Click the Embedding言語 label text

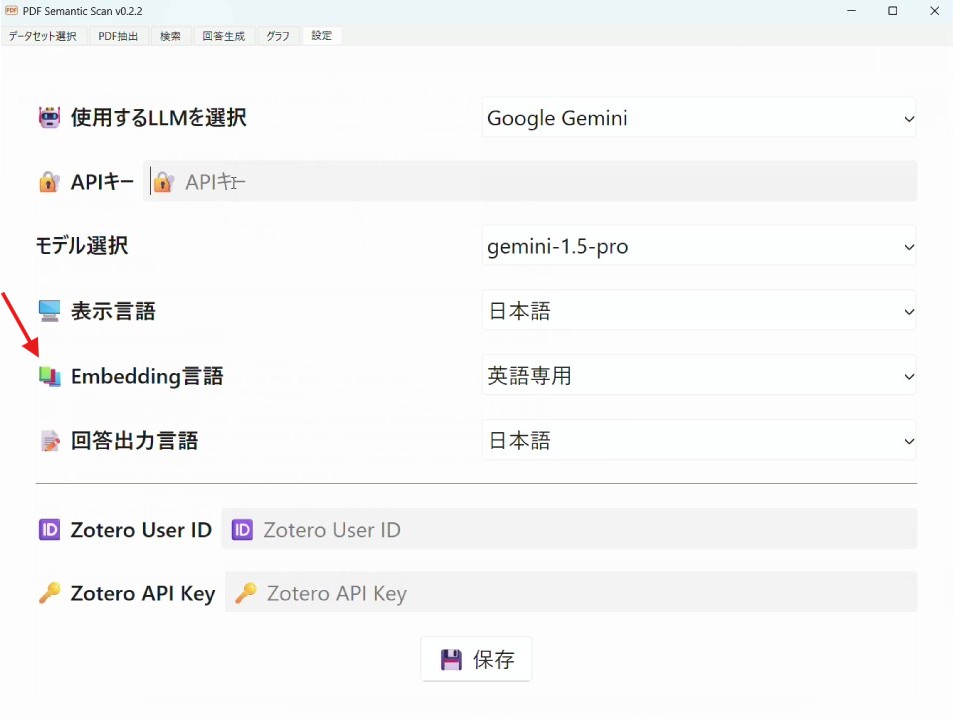point(147,376)
